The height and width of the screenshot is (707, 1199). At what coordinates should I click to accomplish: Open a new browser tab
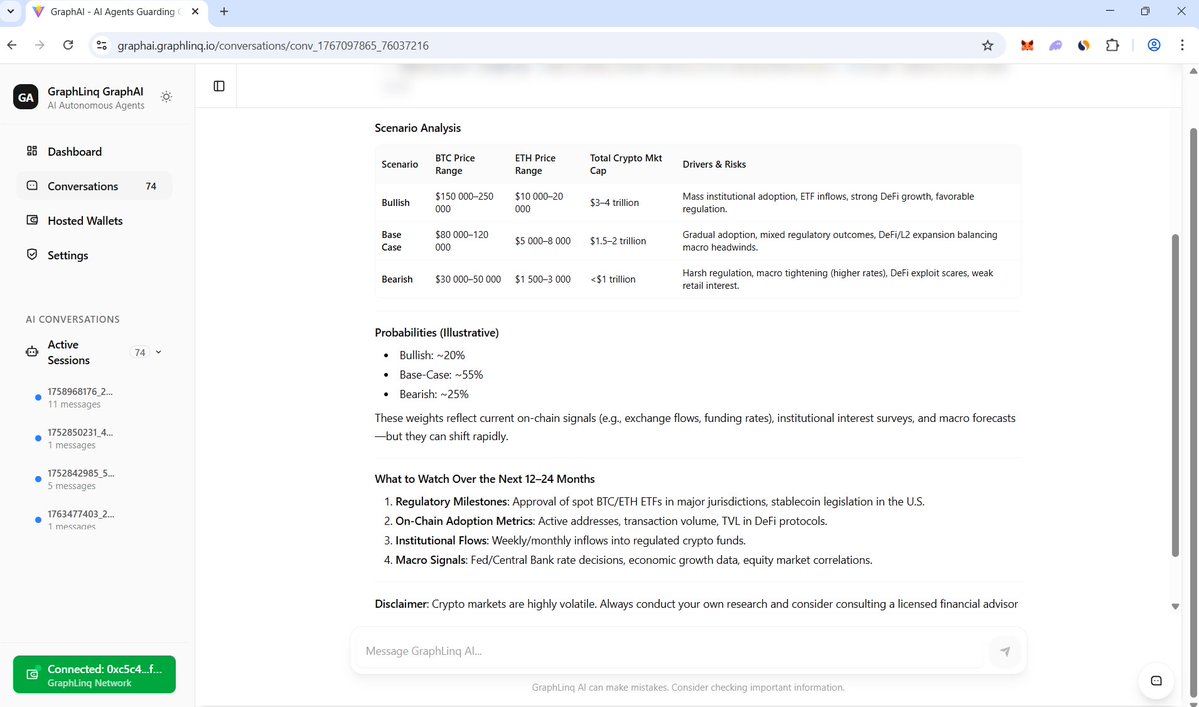(224, 11)
